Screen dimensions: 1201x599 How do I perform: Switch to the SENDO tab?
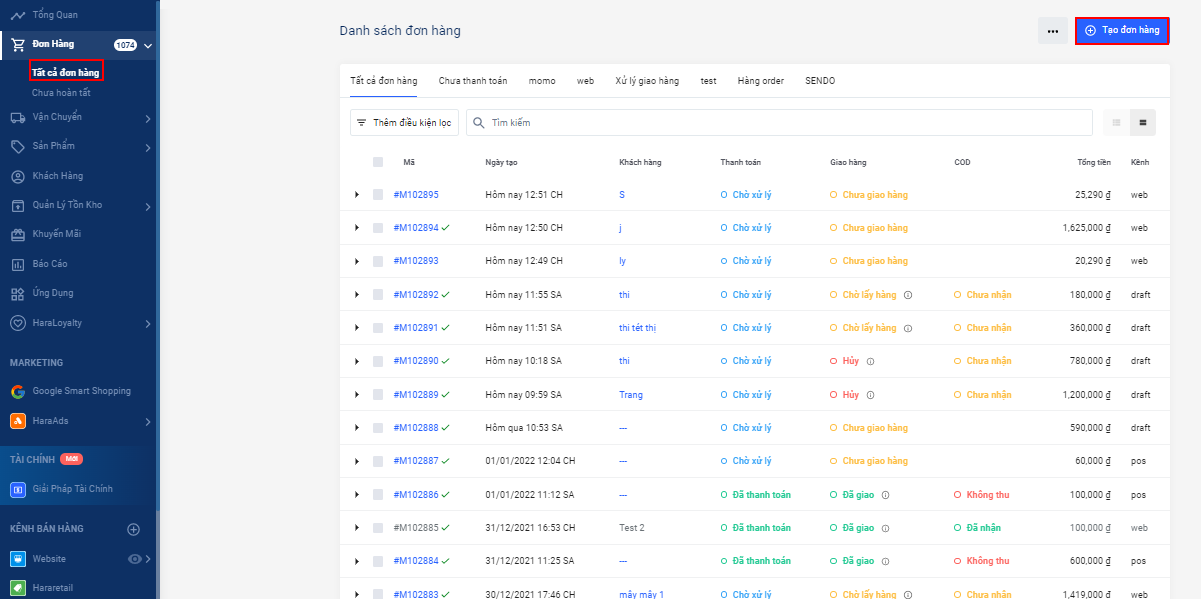pyautogui.click(x=820, y=80)
